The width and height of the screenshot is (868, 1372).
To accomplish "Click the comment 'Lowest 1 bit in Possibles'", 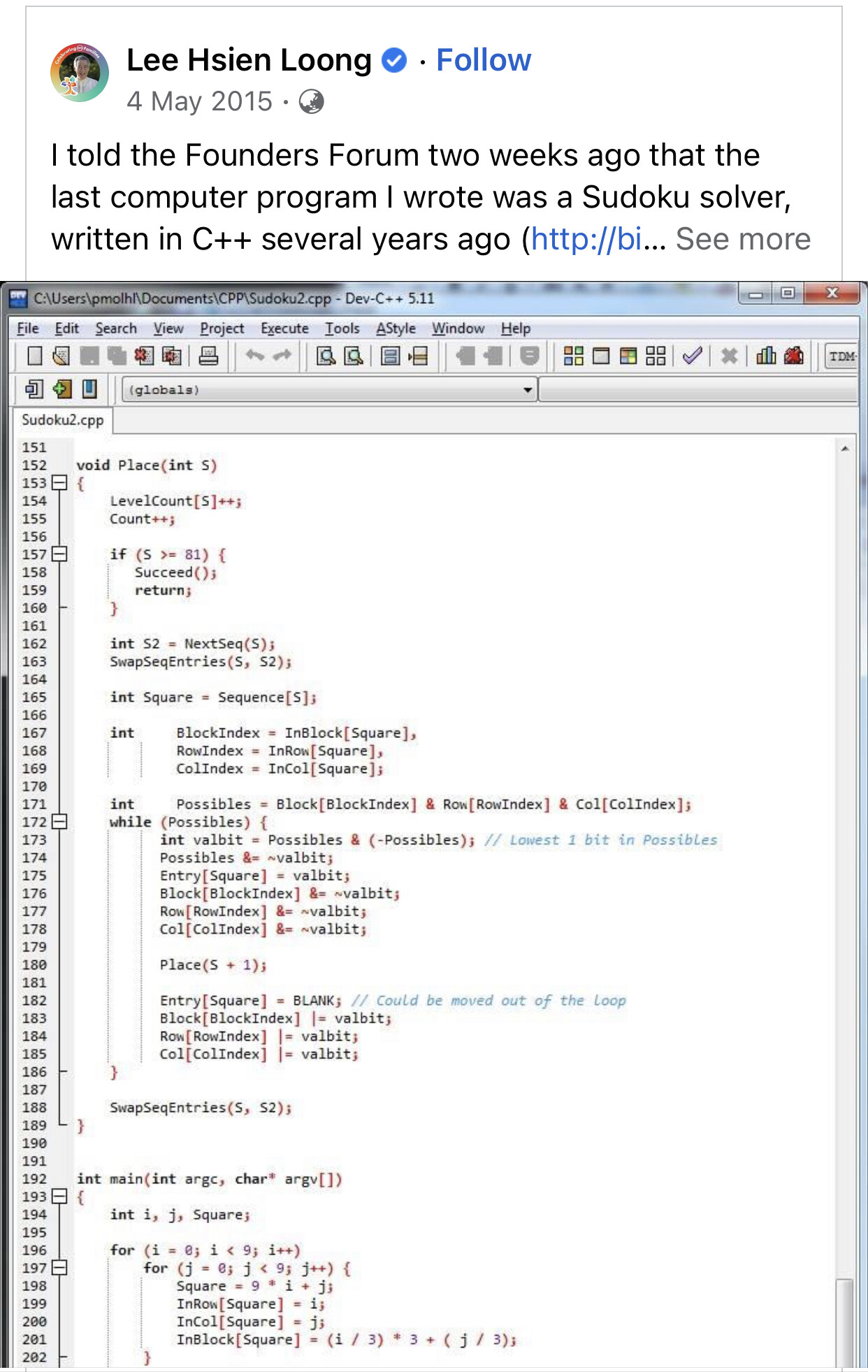I will pos(613,839).
